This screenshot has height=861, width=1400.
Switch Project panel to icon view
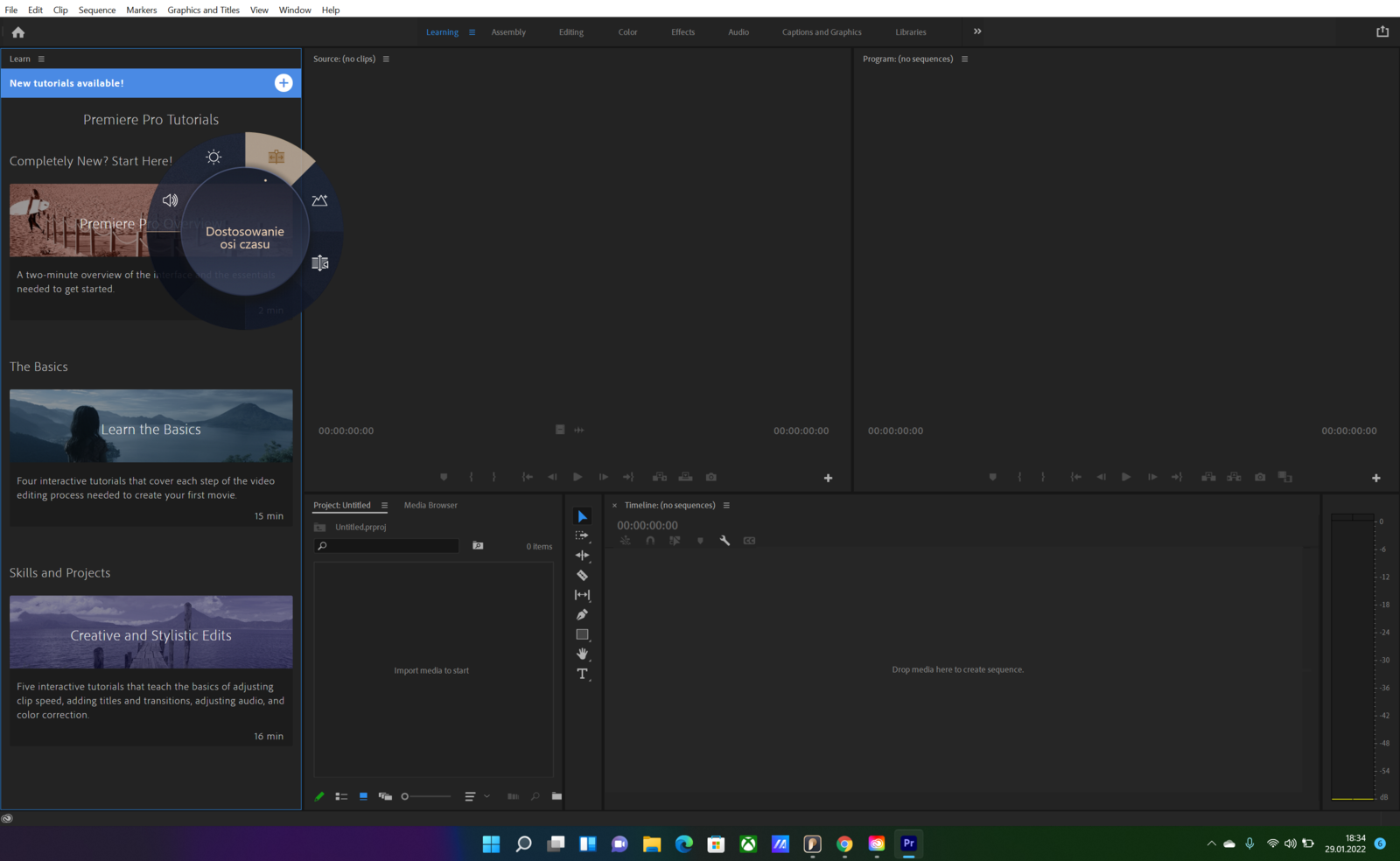[x=363, y=796]
